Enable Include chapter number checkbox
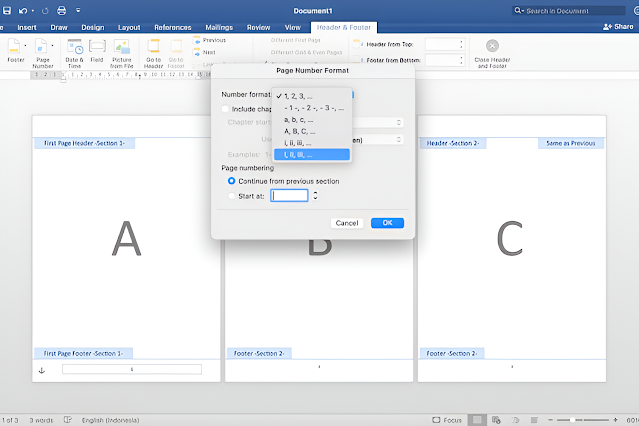 point(225,109)
